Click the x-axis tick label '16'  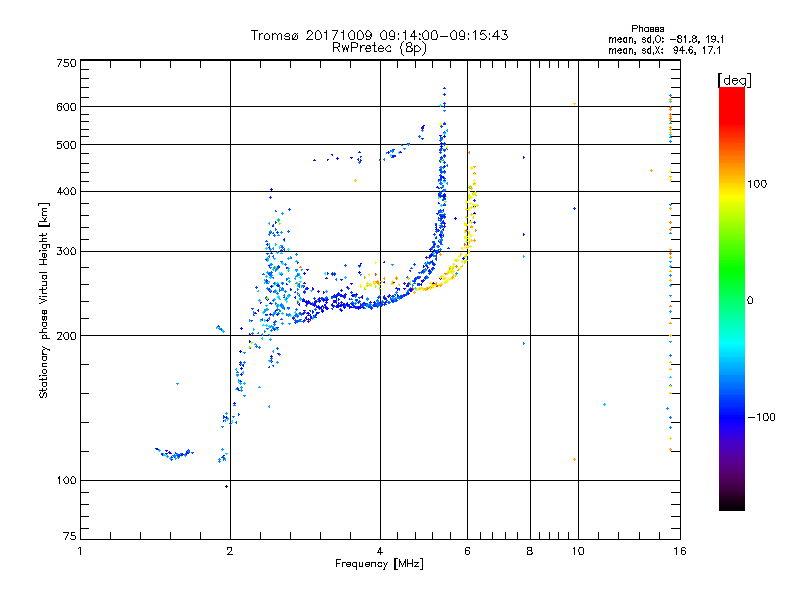click(680, 551)
